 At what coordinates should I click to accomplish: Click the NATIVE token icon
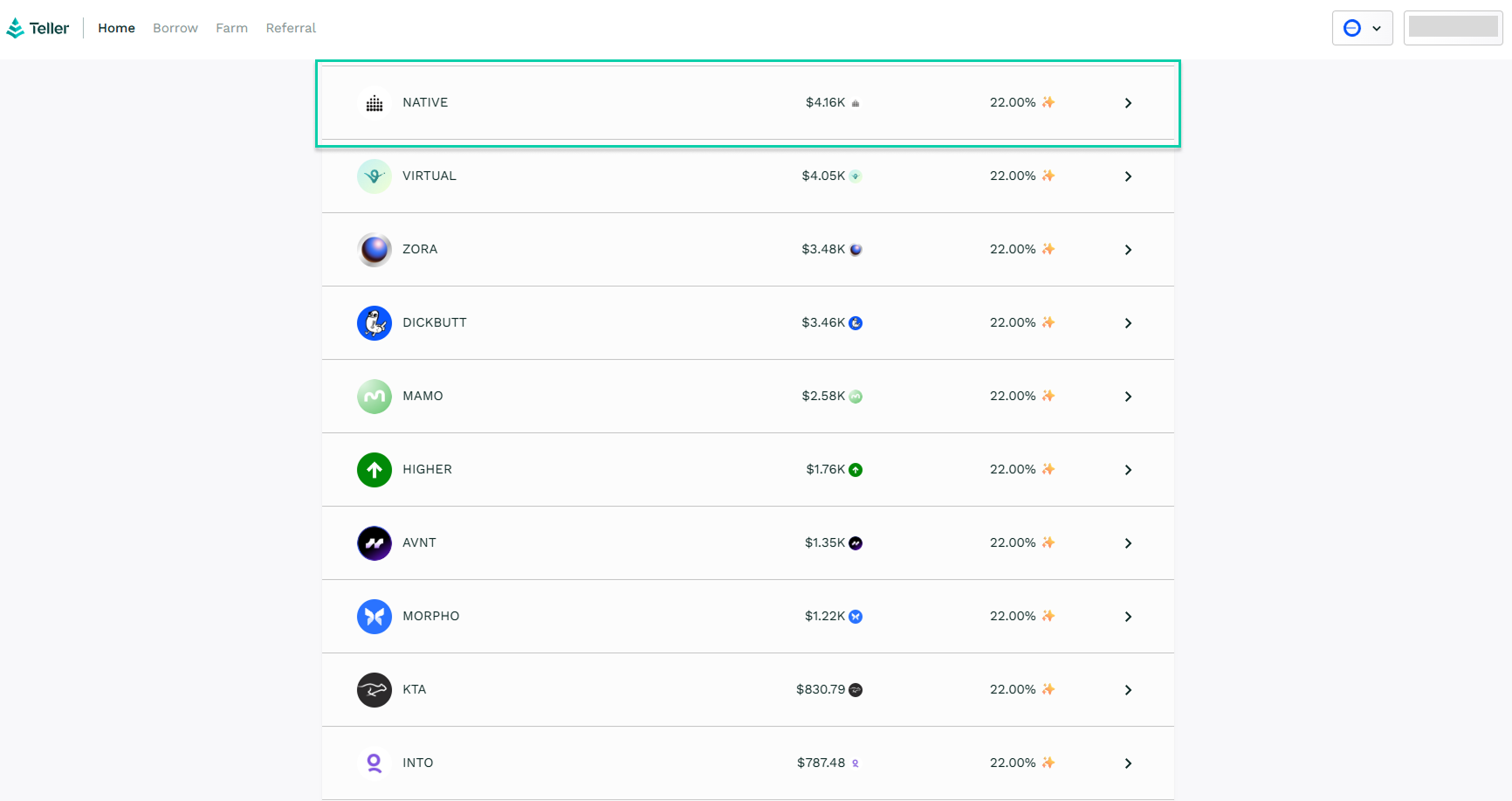[374, 103]
